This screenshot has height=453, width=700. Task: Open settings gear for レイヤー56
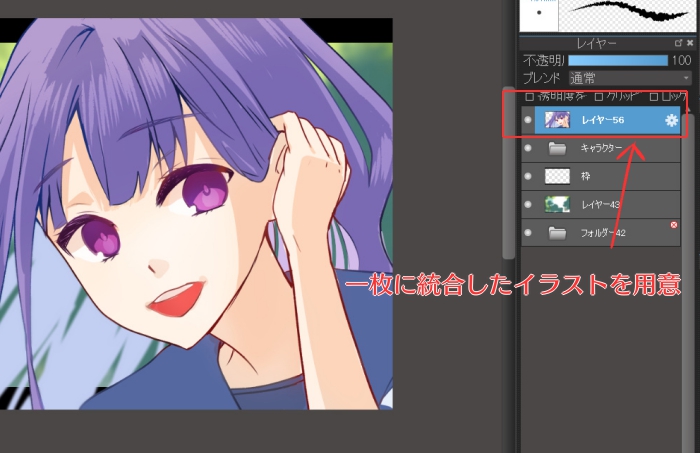click(x=671, y=120)
